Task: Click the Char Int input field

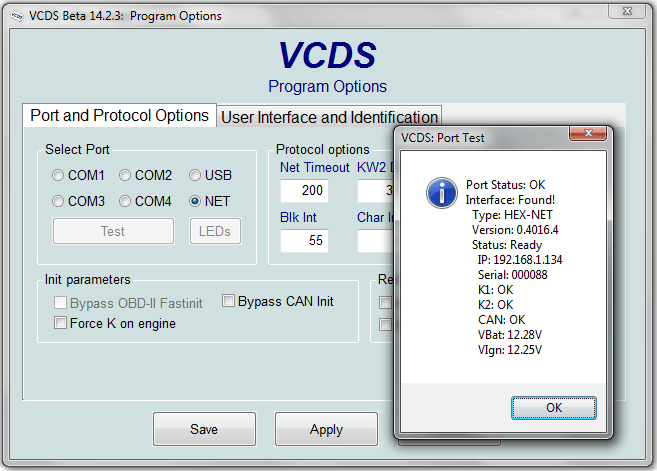Action: 375,241
